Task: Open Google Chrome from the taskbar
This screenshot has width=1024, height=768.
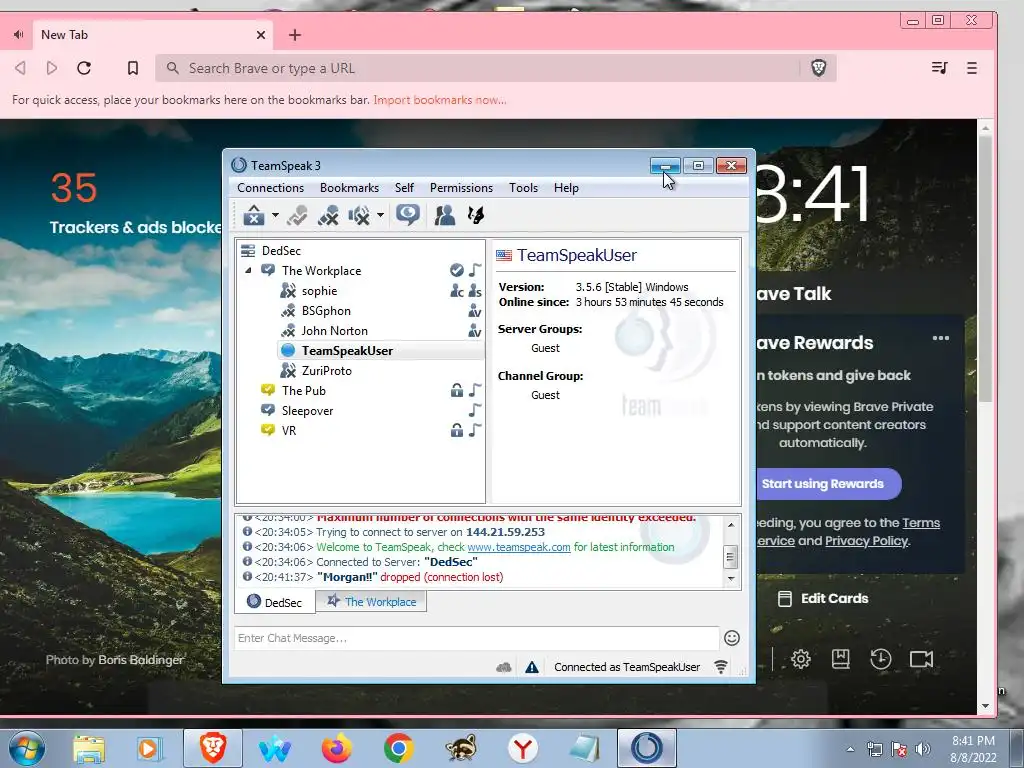Action: pos(398,748)
